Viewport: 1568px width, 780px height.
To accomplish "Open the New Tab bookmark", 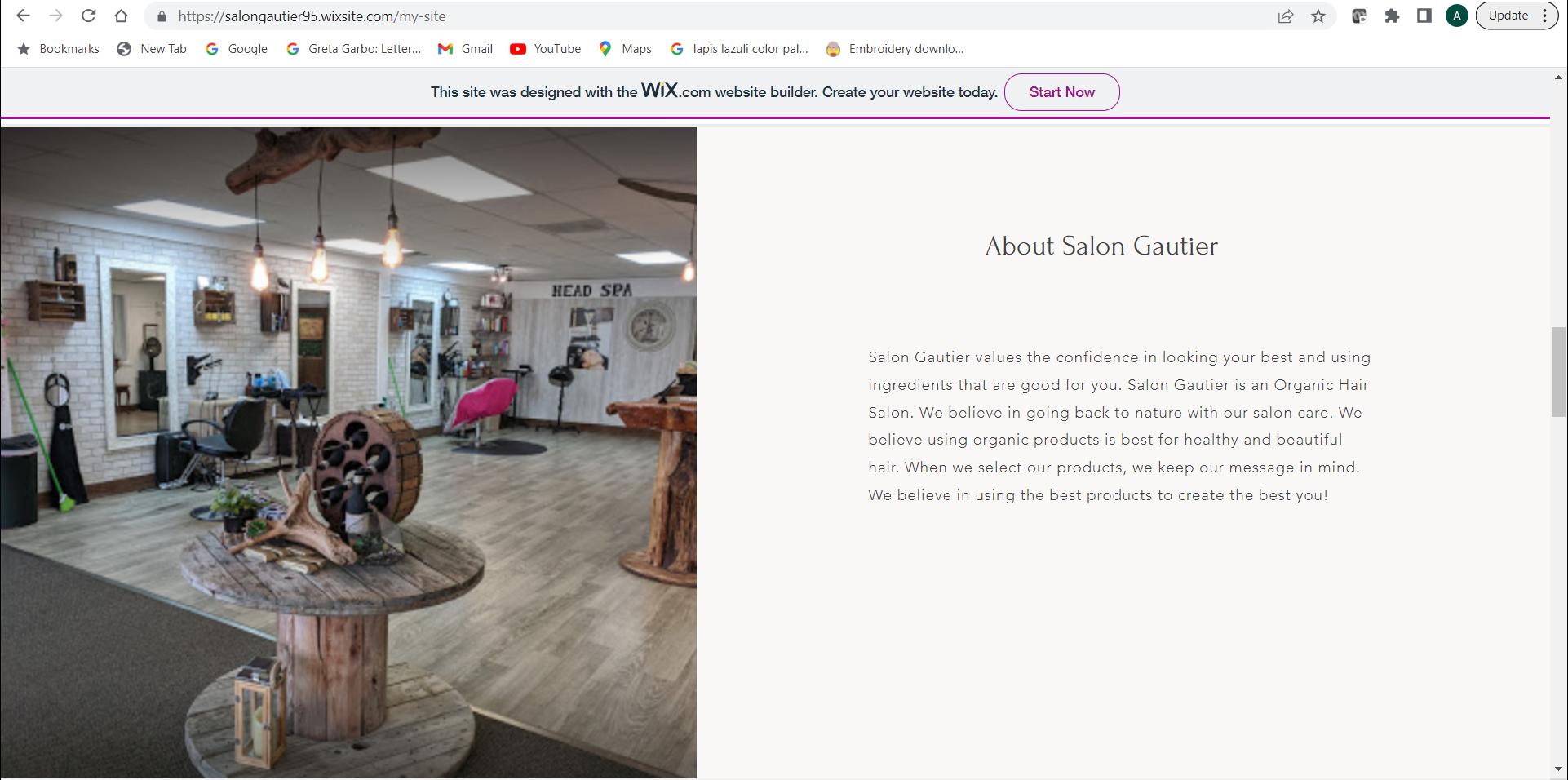I will pos(152,49).
